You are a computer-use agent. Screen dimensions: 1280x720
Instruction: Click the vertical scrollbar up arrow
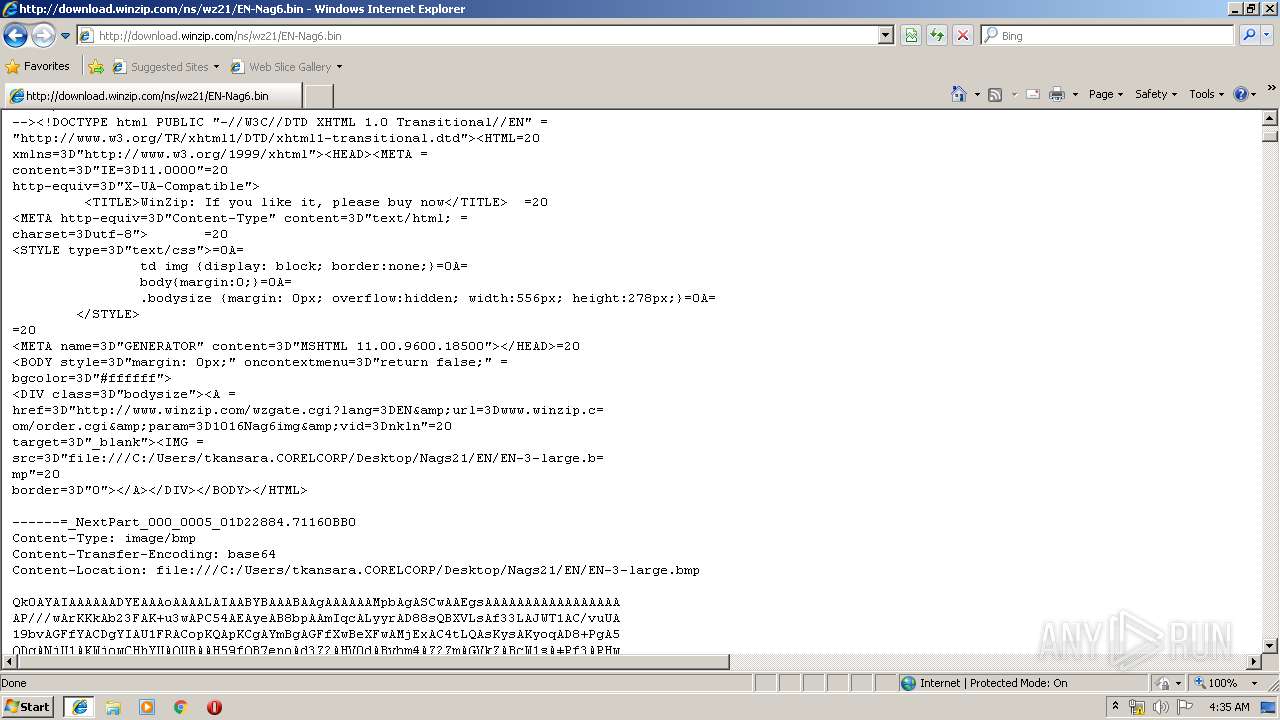(1270, 118)
